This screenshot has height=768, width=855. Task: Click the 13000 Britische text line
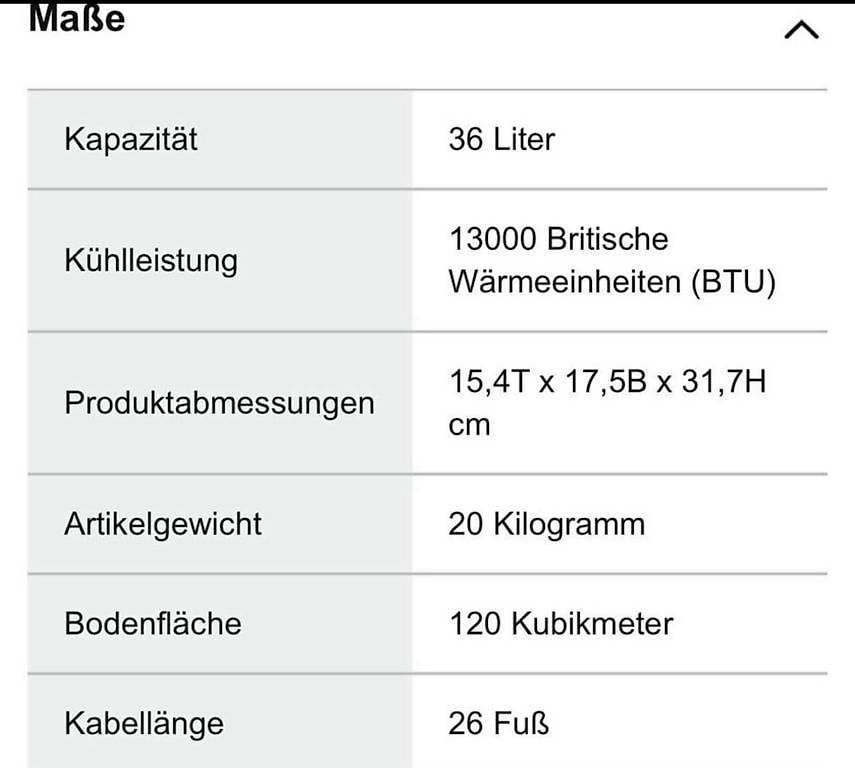(x=558, y=240)
